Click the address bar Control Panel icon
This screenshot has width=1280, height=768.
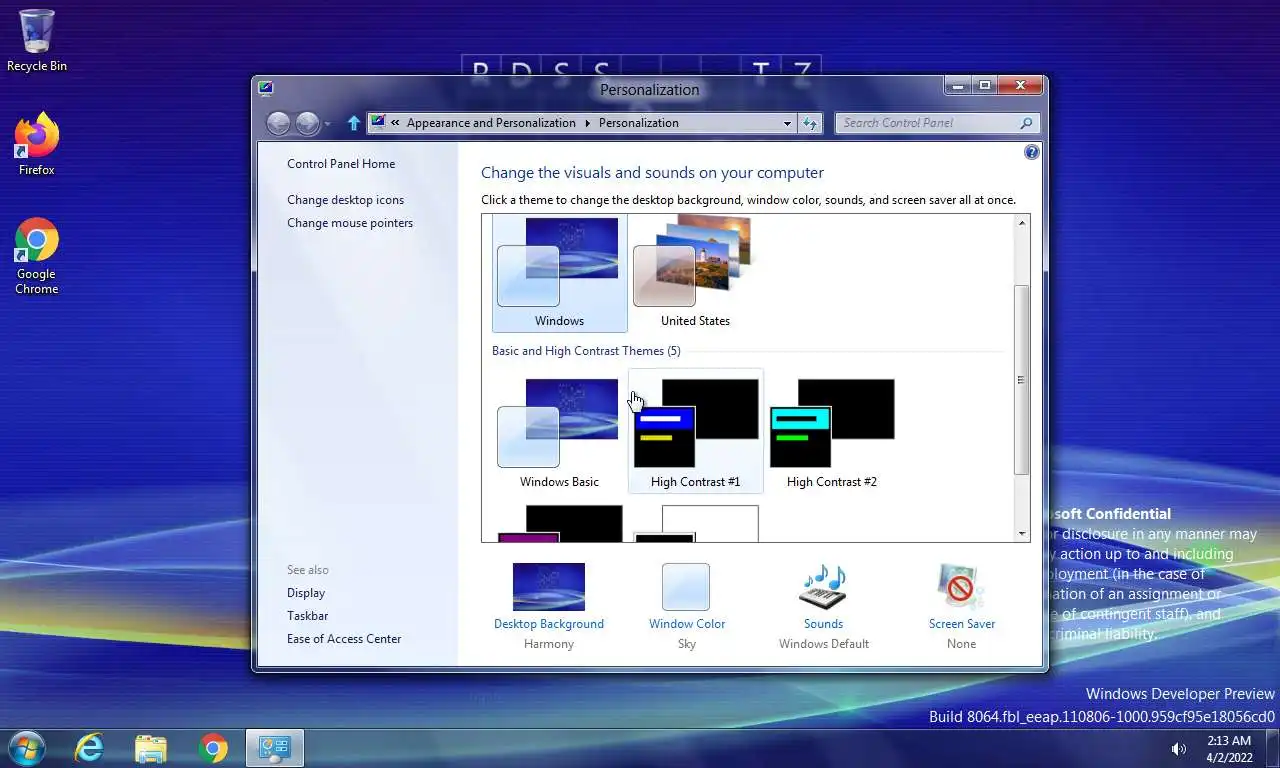[377, 123]
